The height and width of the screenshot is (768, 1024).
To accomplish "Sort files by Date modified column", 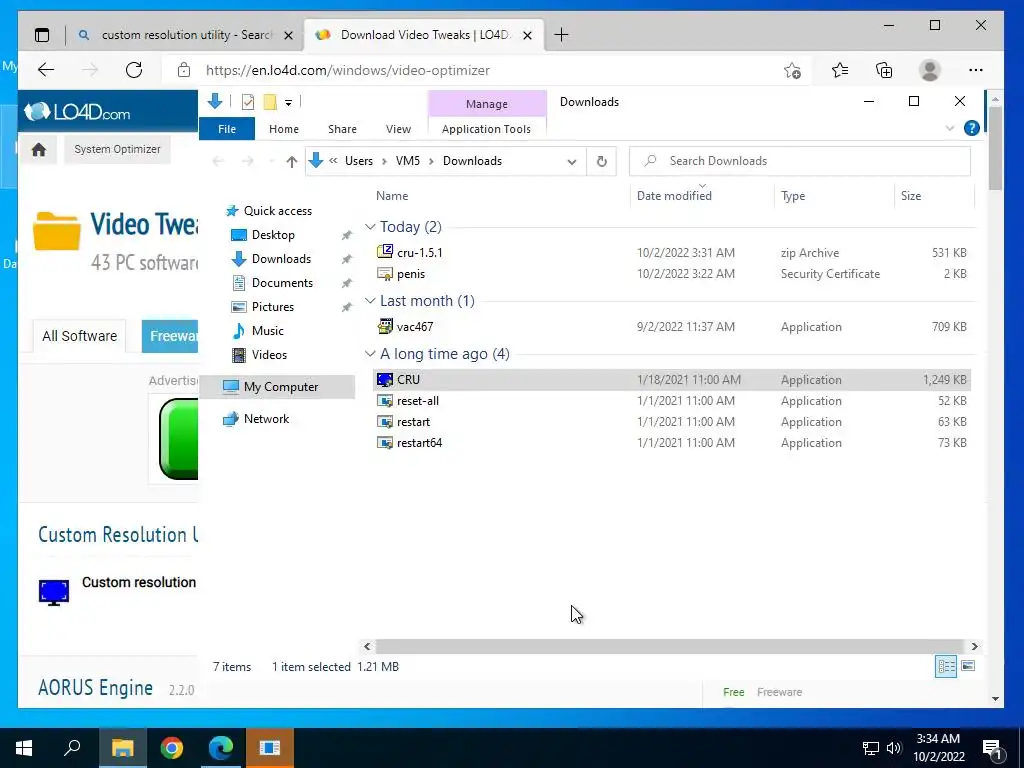I will [x=674, y=196].
